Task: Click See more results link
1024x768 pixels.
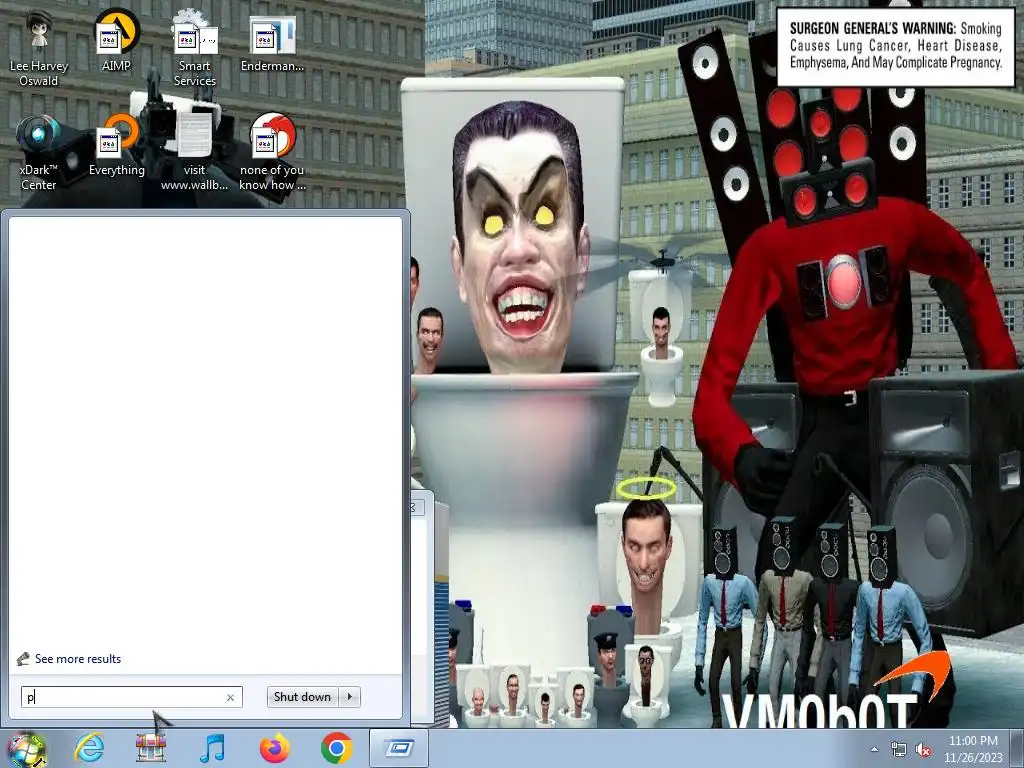Action: click(x=78, y=659)
